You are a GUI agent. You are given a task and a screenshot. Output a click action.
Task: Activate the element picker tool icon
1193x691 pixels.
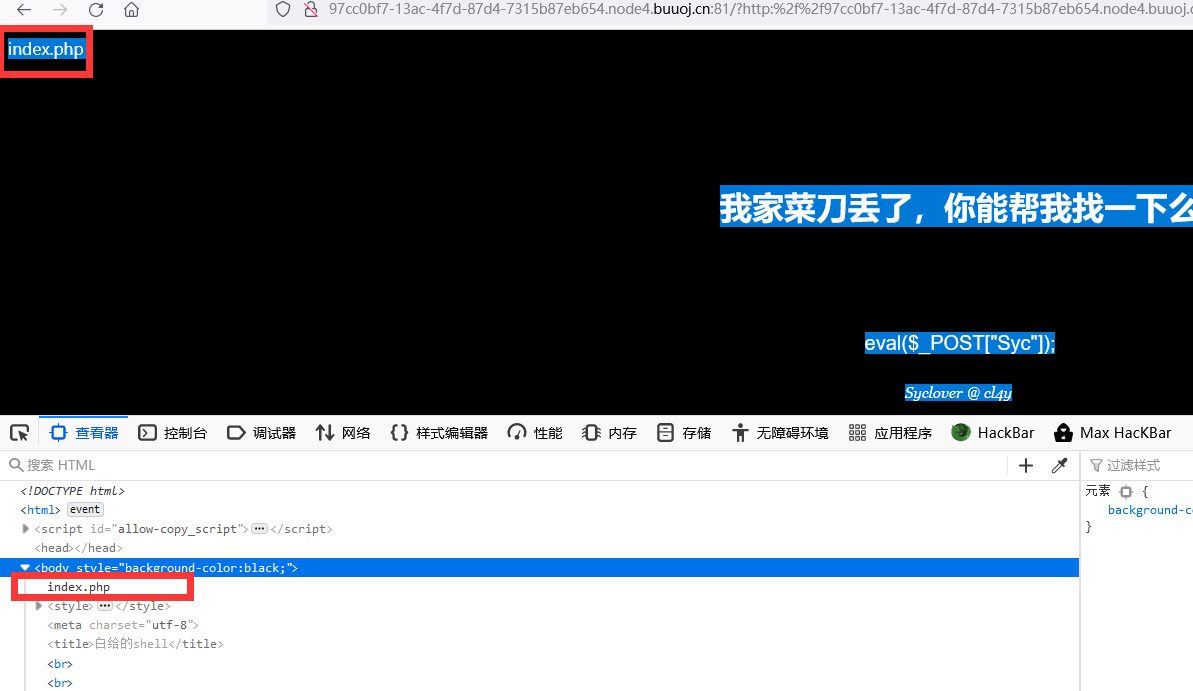tap(20, 433)
